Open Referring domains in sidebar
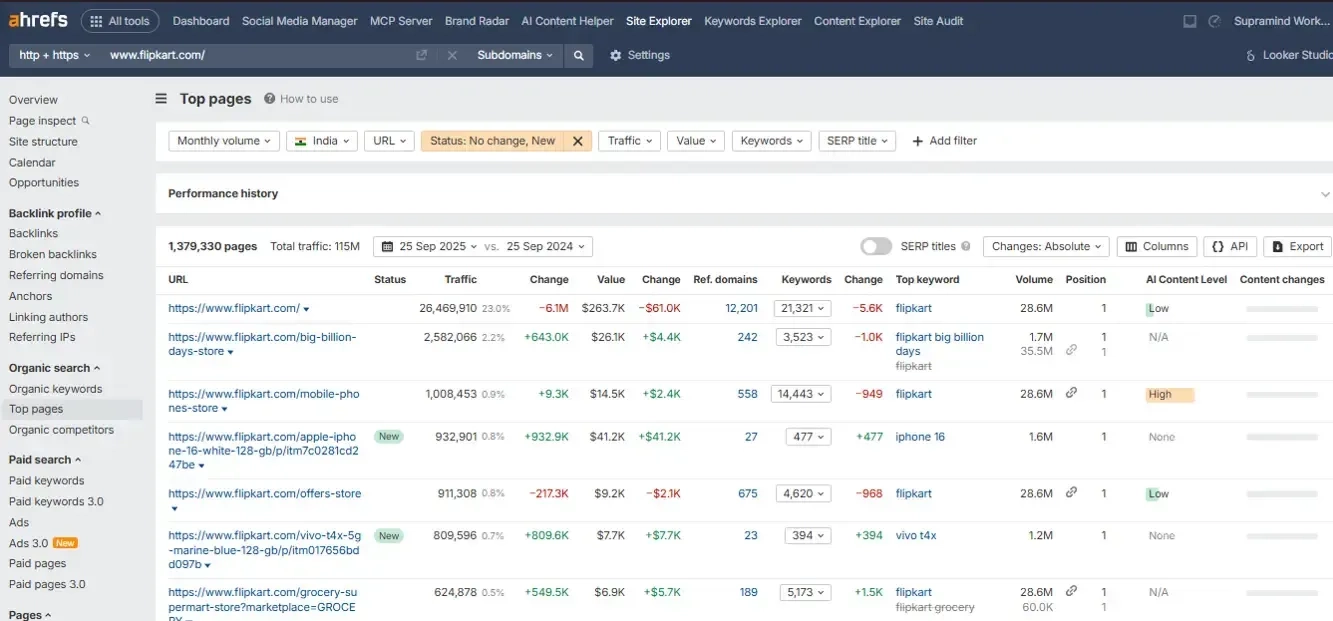 point(56,275)
